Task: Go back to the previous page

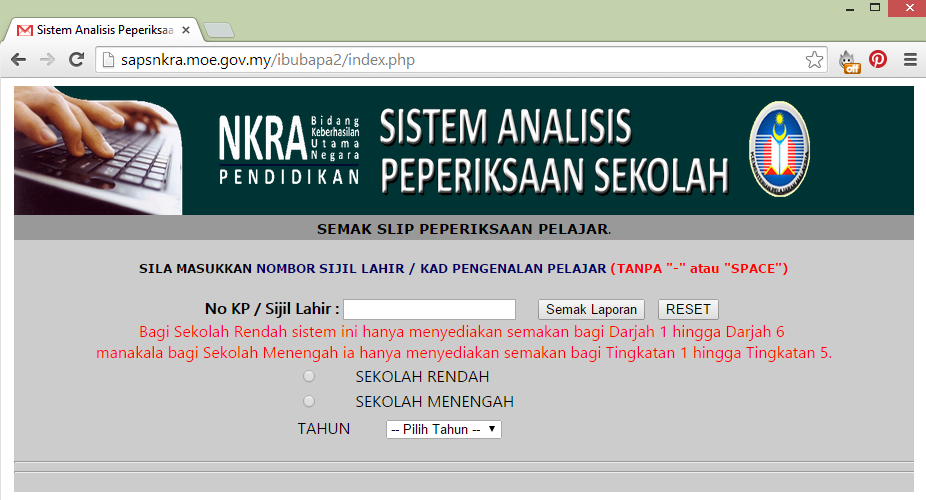Action: coord(18,60)
